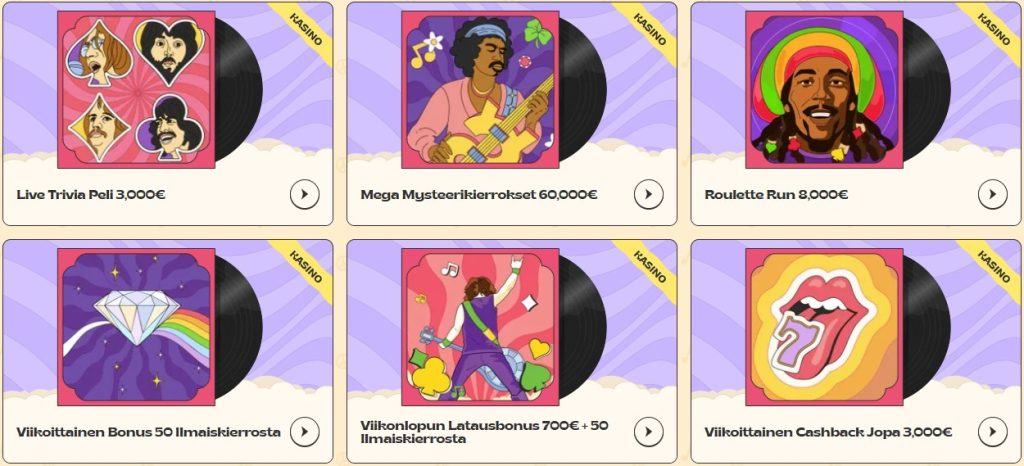This screenshot has height=466, width=1024.
Task: Open the Live Trivia Peli 3,000€ title
Action: [91, 194]
